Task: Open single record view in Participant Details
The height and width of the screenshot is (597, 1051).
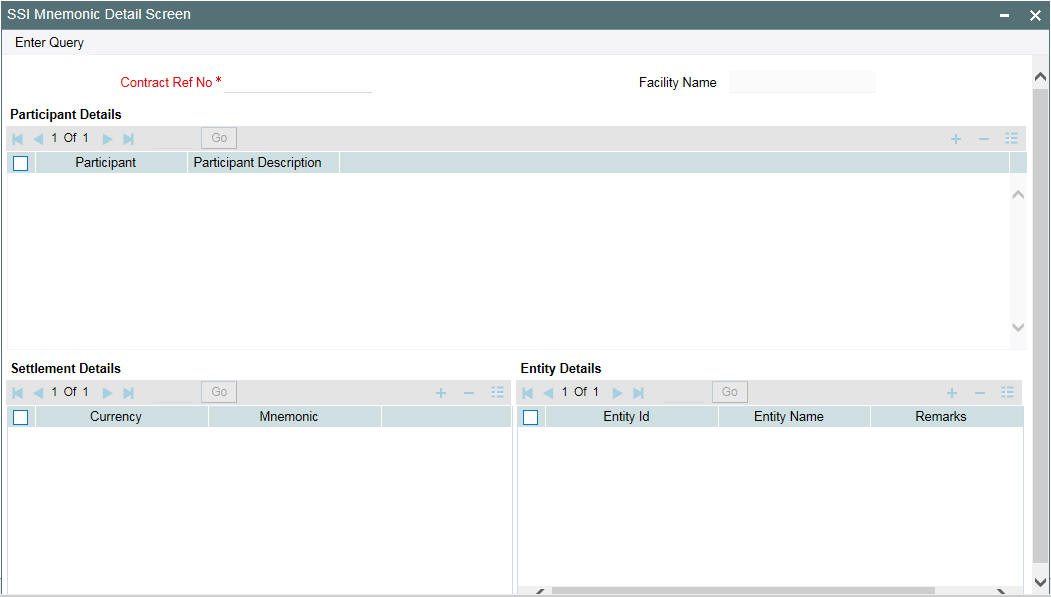Action: click(1011, 138)
